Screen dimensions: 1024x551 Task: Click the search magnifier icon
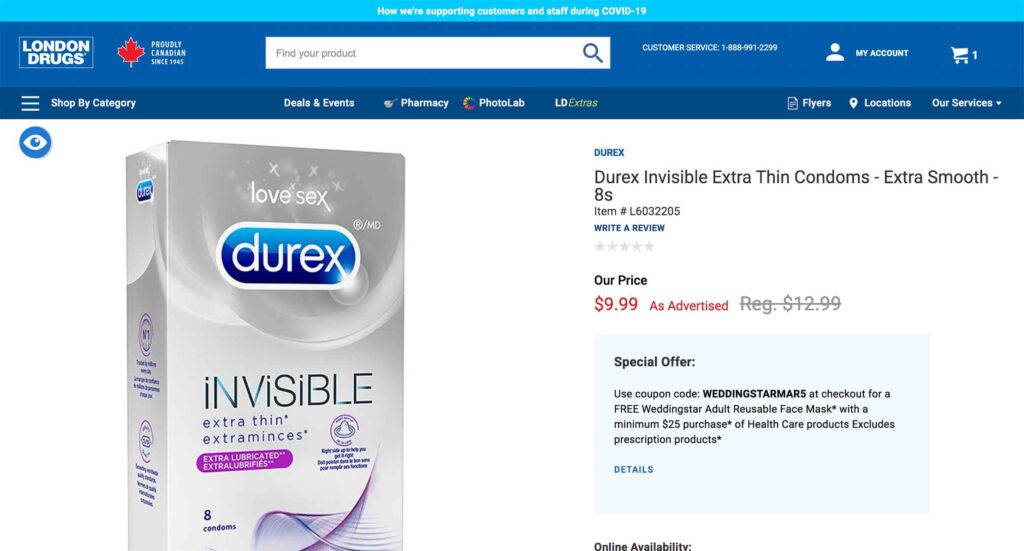[x=592, y=53]
